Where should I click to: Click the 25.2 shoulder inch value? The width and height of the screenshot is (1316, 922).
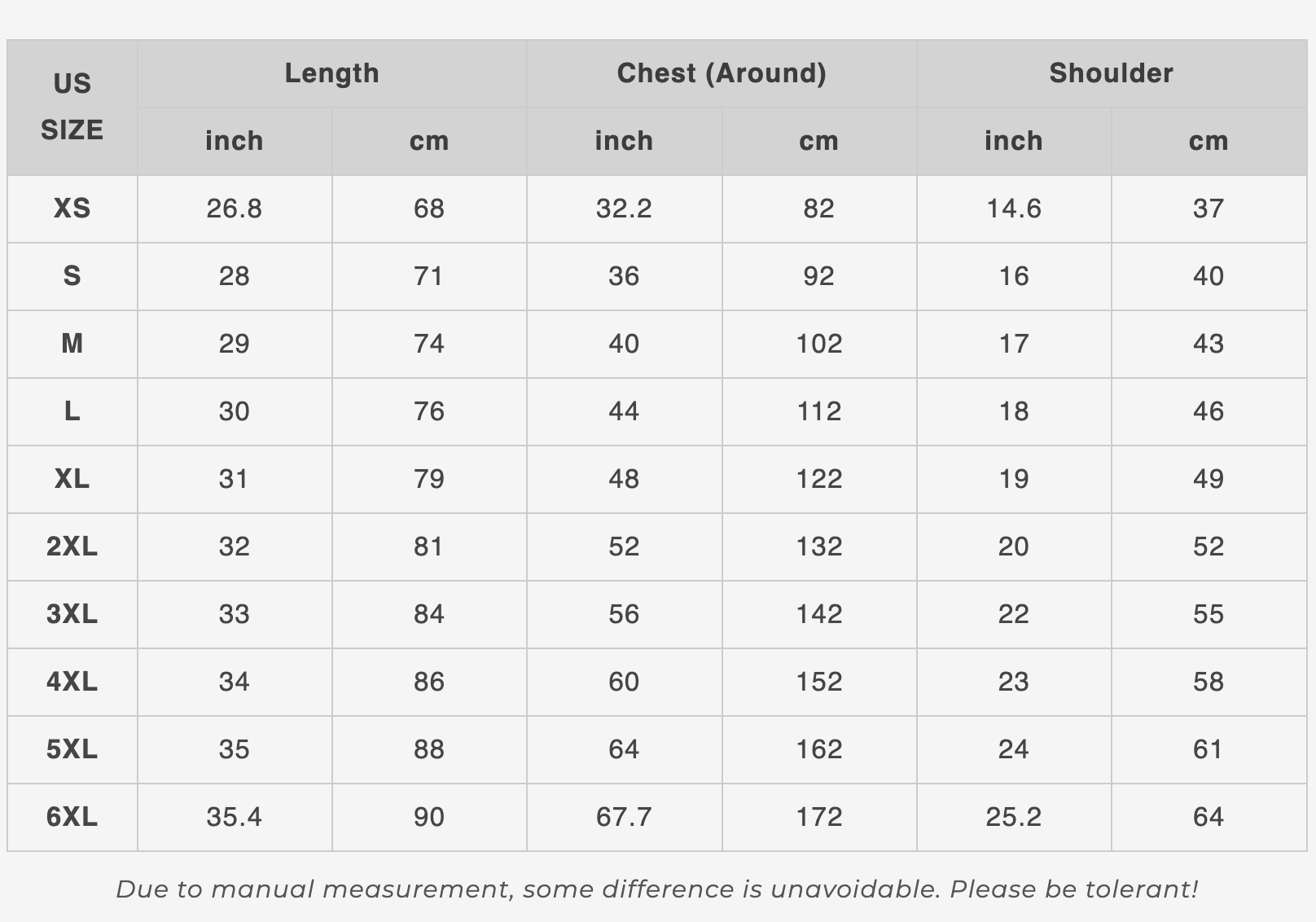coord(1014,817)
